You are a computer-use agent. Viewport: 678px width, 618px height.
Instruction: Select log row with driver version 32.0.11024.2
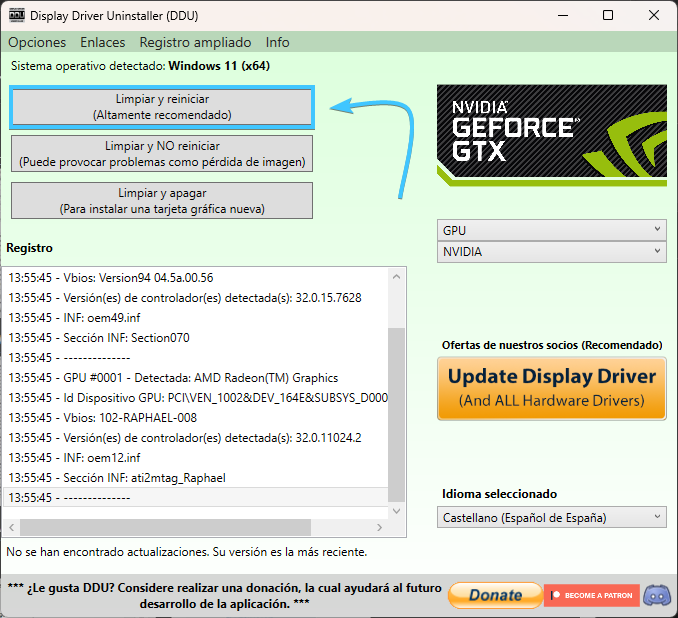point(195,438)
